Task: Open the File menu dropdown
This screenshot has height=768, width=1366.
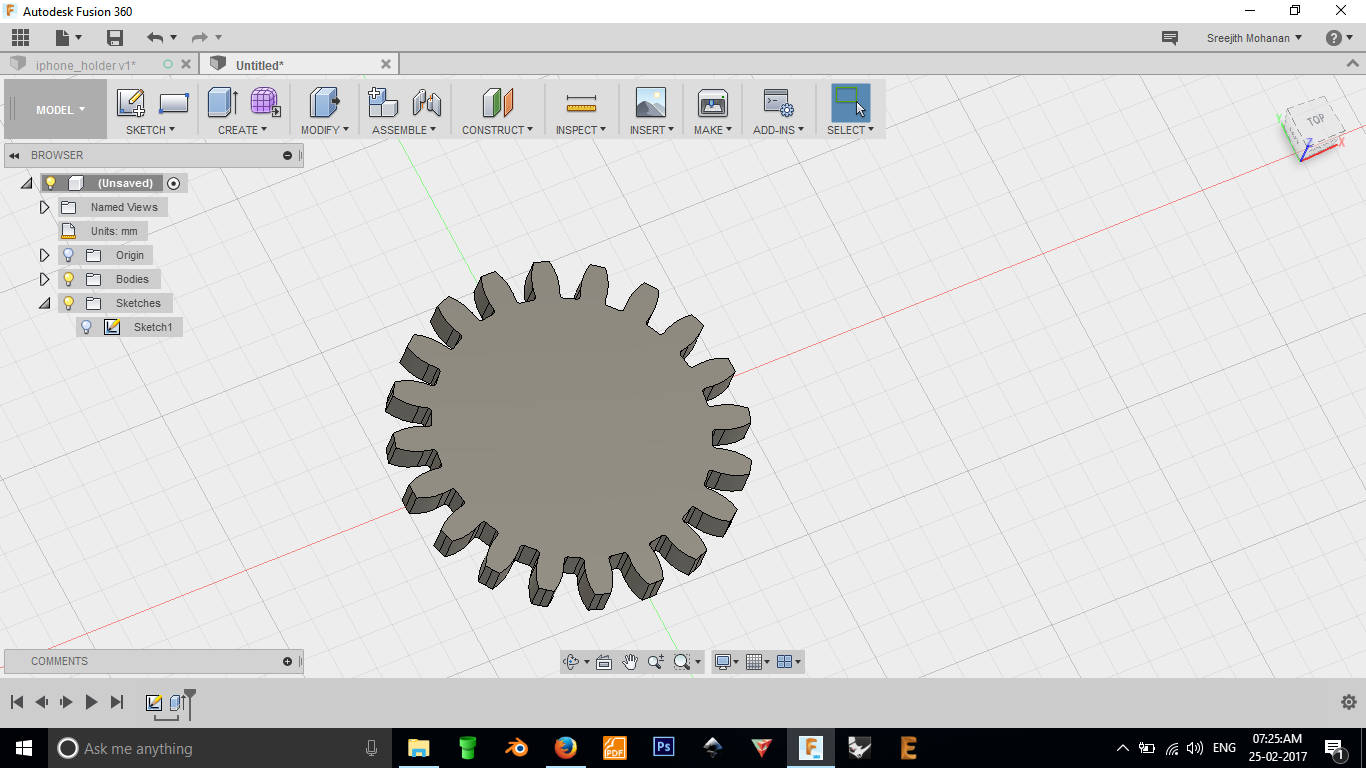Action: click(x=67, y=38)
